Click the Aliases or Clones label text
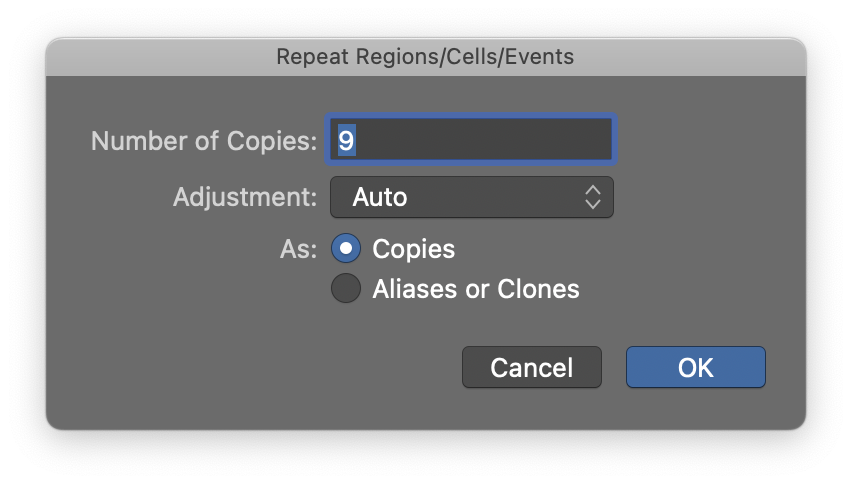The width and height of the screenshot is (852, 484). pyautogui.click(x=476, y=289)
